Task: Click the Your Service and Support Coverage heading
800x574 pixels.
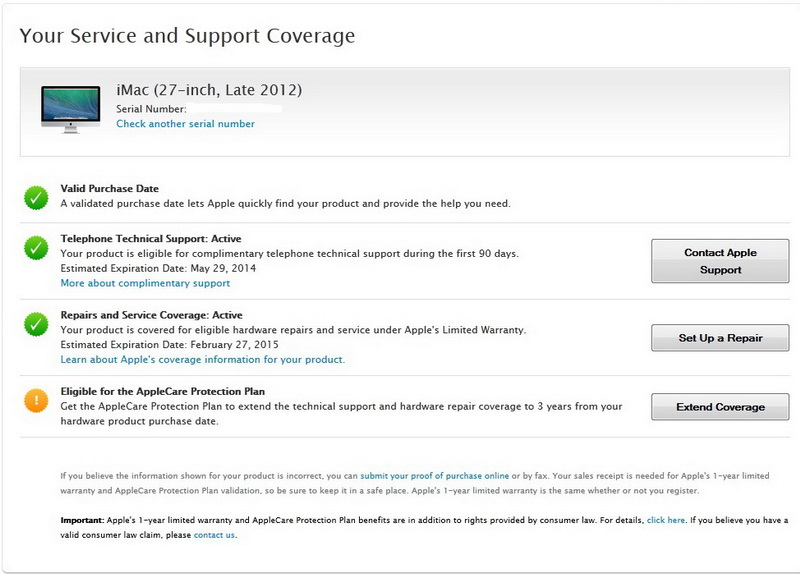Action: tap(187, 37)
